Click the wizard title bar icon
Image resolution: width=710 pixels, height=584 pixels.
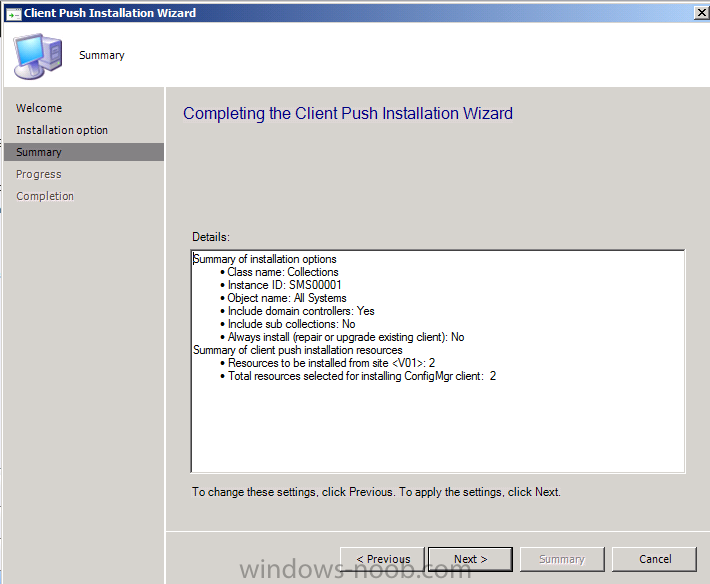pyautogui.click(x=13, y=14)
